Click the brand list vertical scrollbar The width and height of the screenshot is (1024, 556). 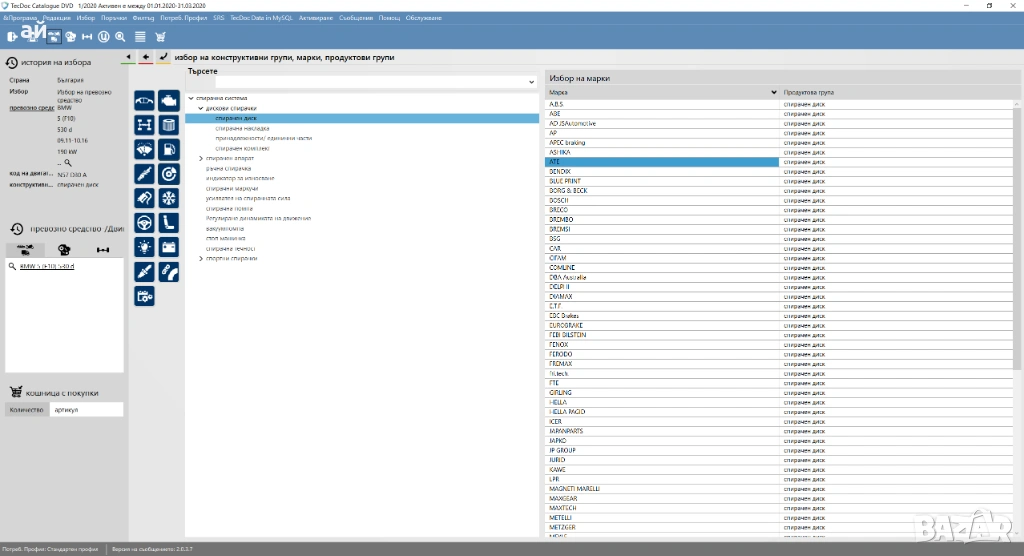click(x=1018, y=250)
